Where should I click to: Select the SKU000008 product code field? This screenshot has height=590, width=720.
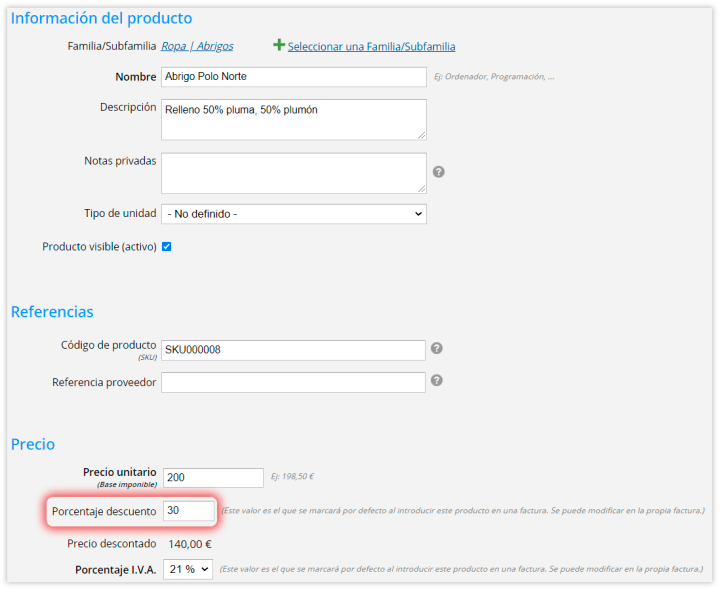pos(293,350)
